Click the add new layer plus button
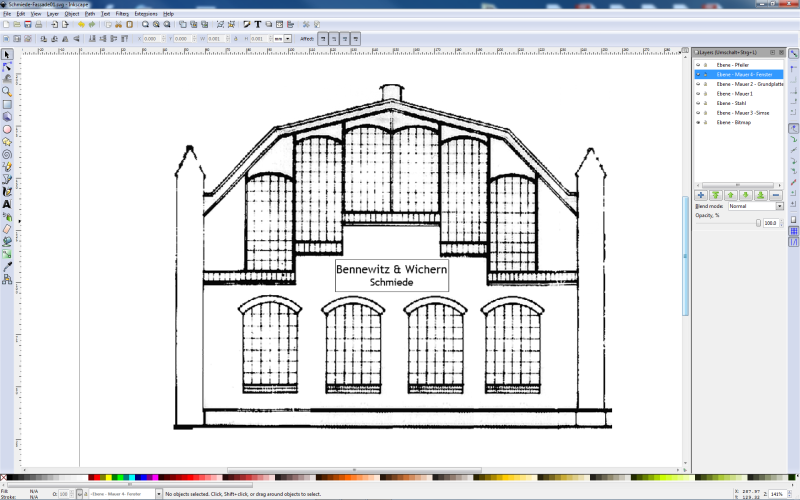This screenshot has height=500, width=800. (701, 195)
